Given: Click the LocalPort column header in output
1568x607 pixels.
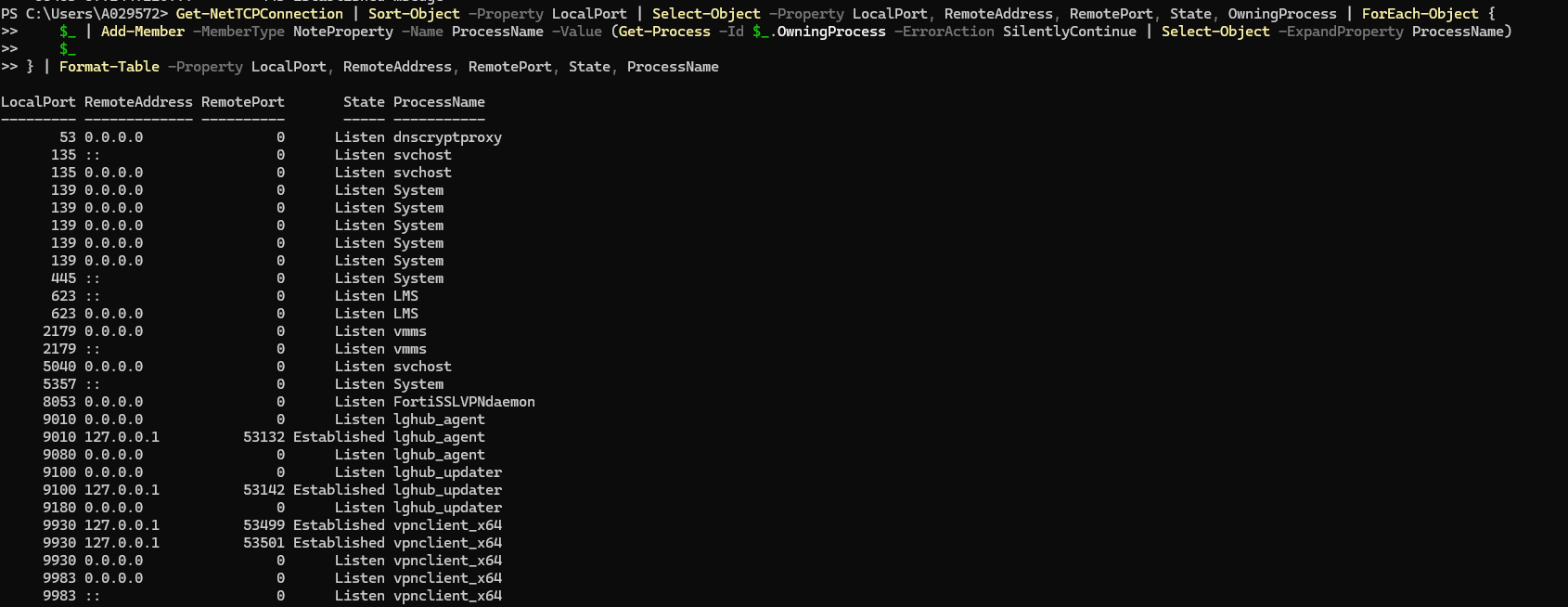Looking at the screenshot, I should pyautogui.click(x=38, y=102).
